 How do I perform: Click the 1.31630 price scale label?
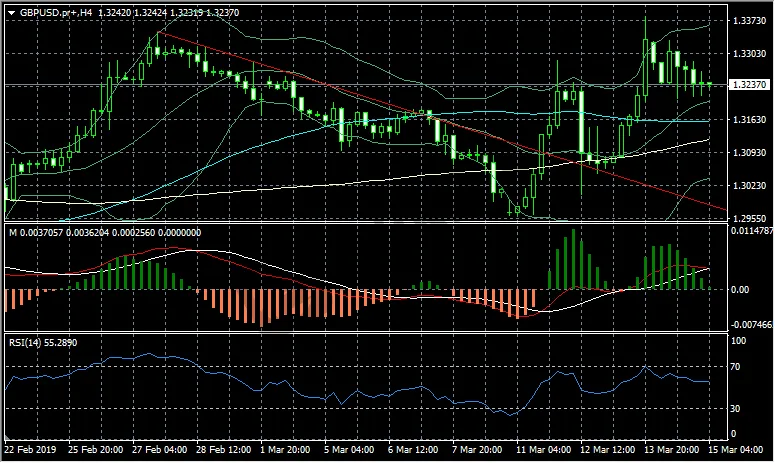coord(749,120)
